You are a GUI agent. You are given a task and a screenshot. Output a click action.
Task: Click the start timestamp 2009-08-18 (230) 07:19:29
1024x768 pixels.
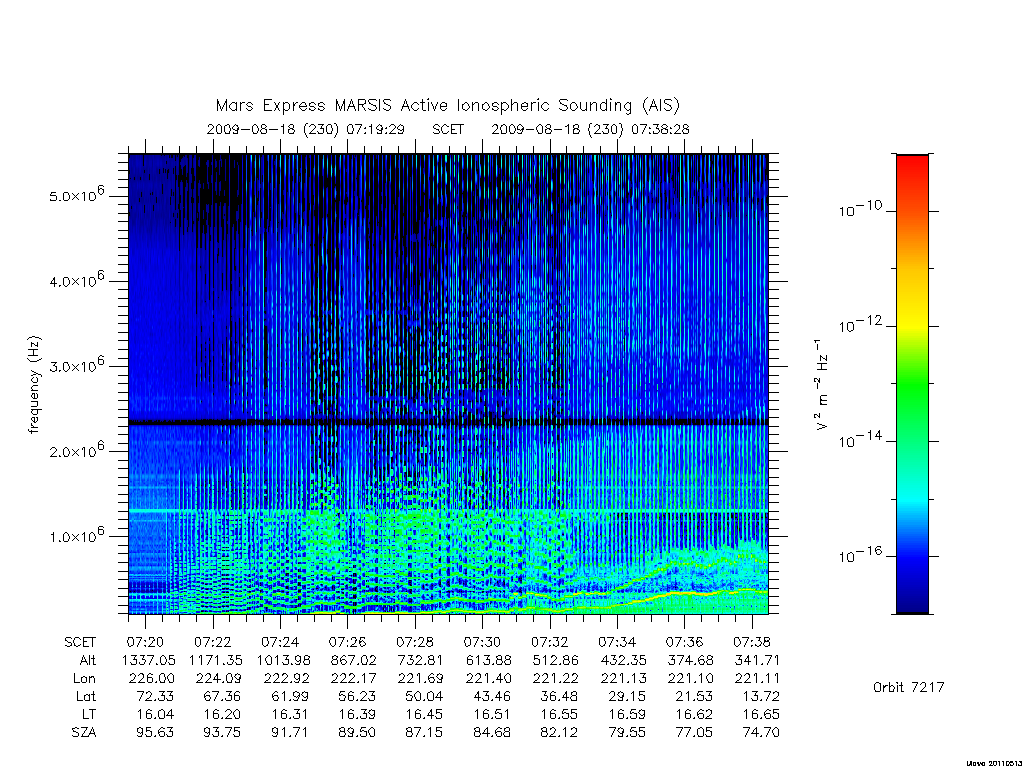[306, 129]
